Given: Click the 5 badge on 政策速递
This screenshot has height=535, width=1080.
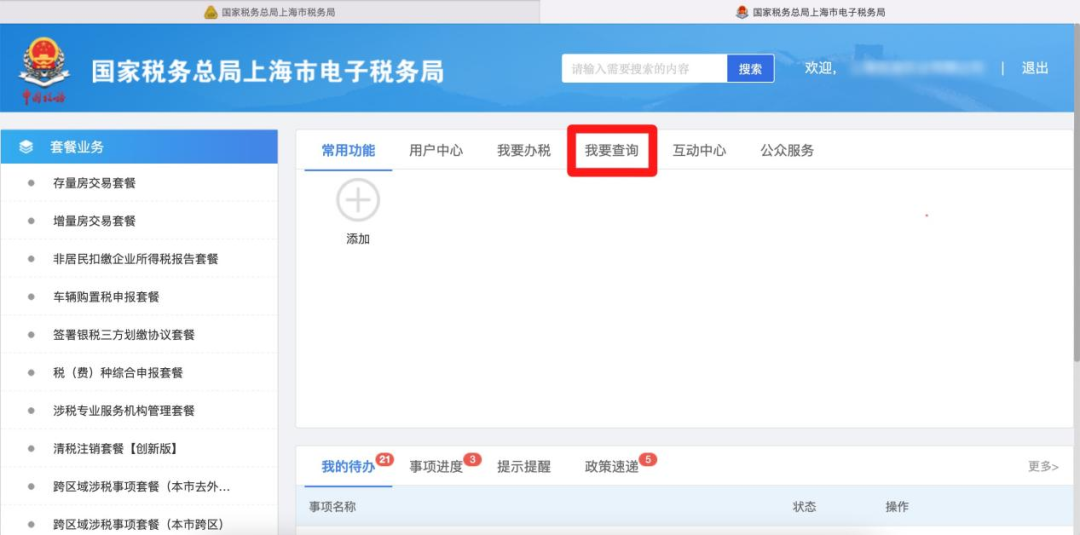Looking at the screenshot, I should (x=647, y=460).
